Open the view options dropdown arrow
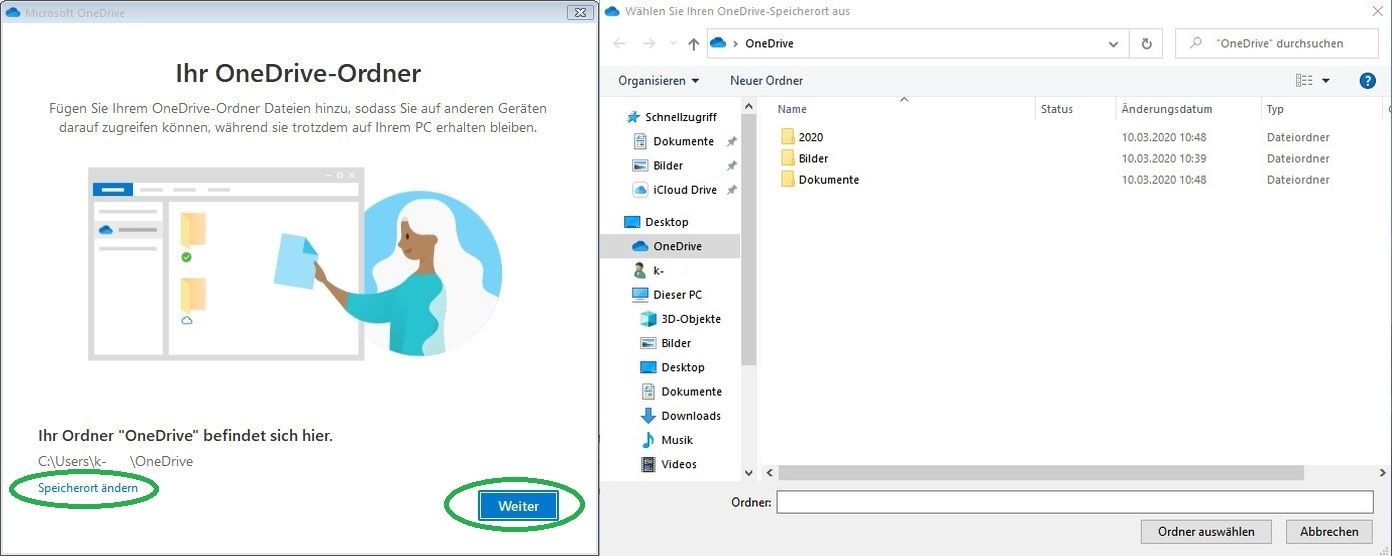This screenshot has width=1392, height=556. click(1326, 81)
